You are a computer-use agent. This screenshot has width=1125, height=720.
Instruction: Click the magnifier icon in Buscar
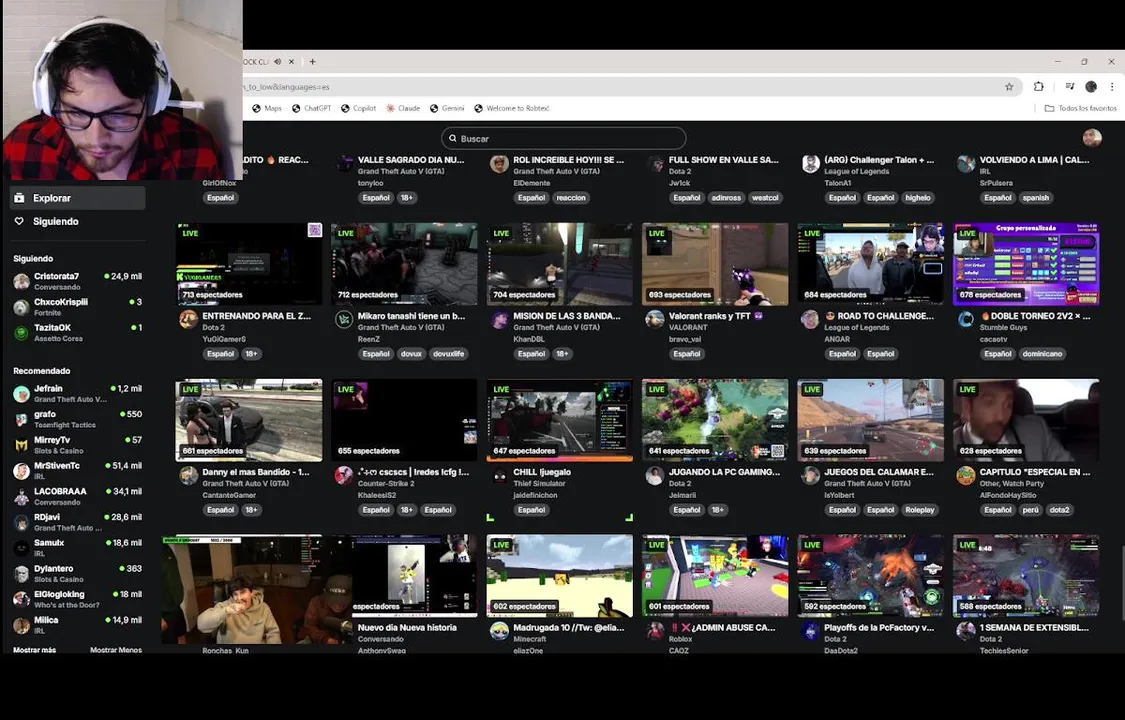453,138
